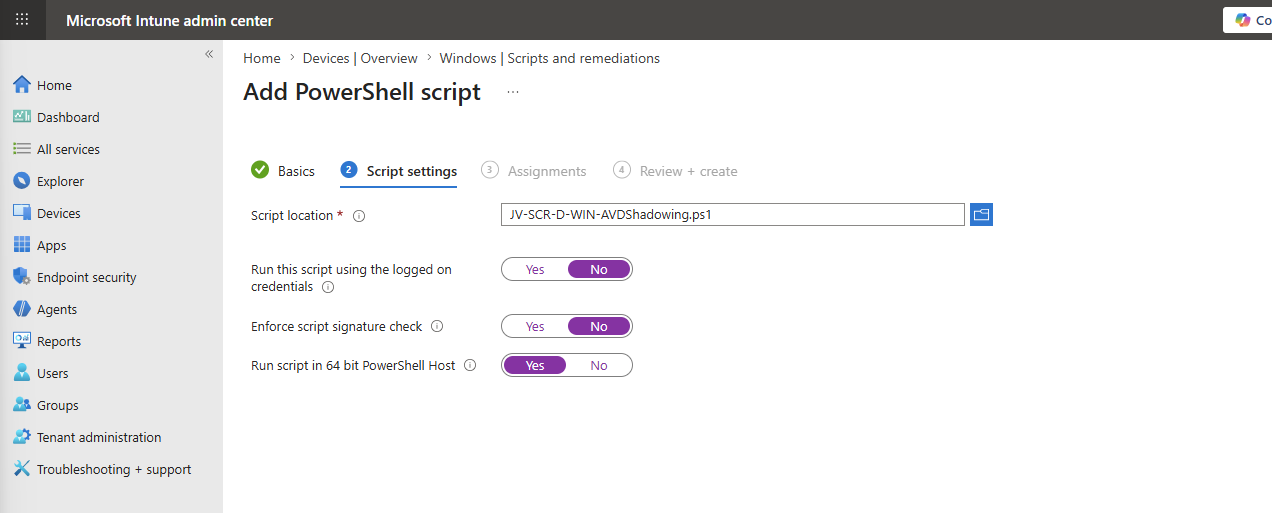
Task: Follow the Devices | Overview breadcrumb link
Action: tap(360, 58)
